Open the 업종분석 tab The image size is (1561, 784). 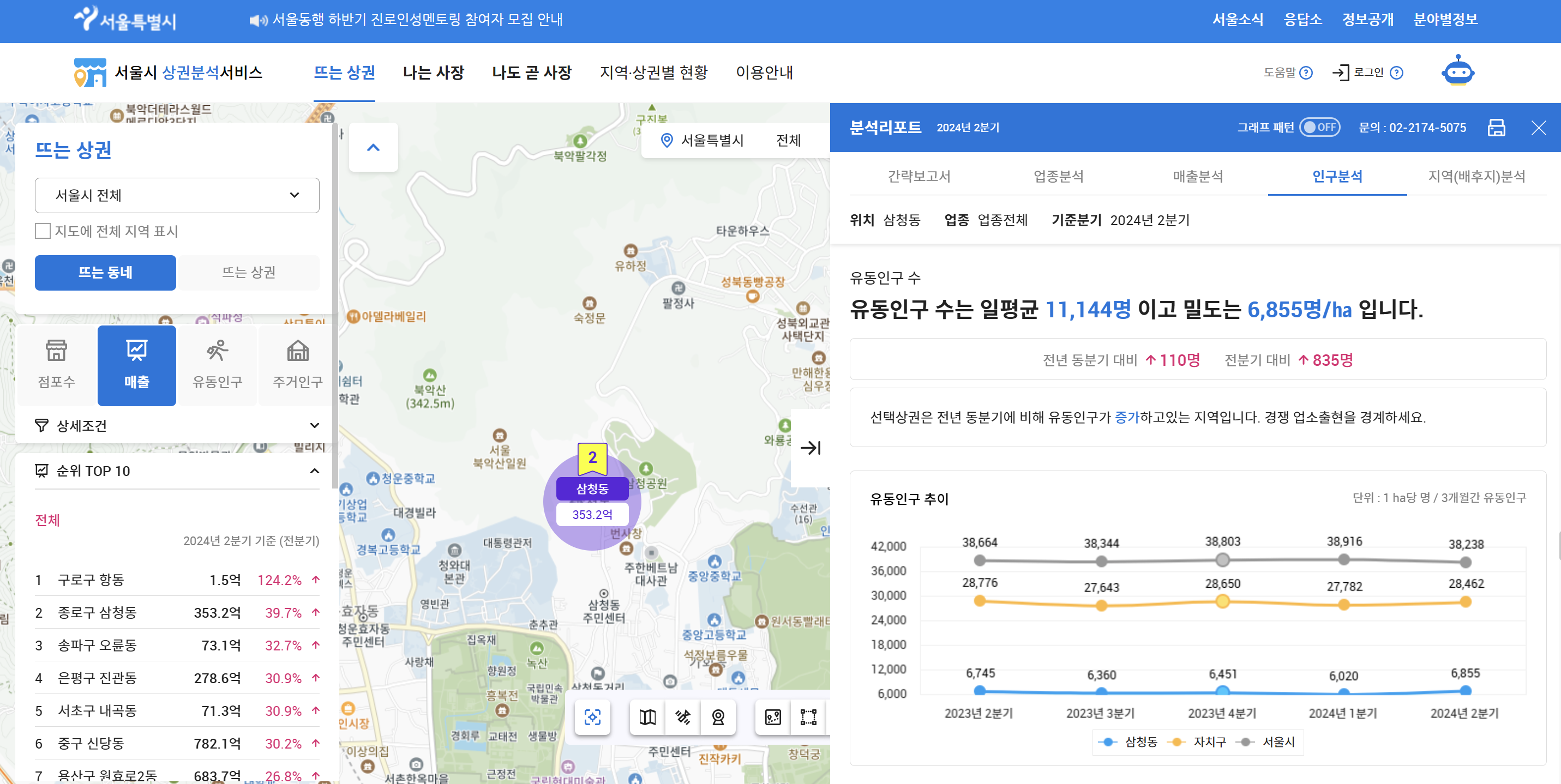(1058, 176)
